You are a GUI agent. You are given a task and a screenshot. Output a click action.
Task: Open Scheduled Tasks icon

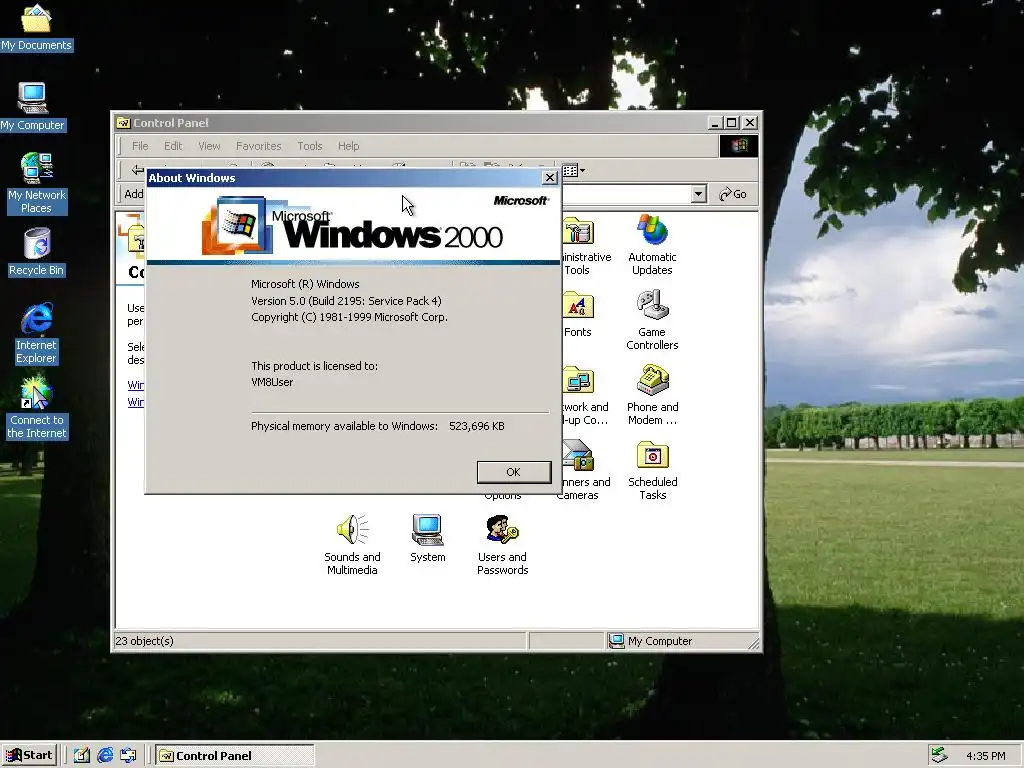point(652,470)
